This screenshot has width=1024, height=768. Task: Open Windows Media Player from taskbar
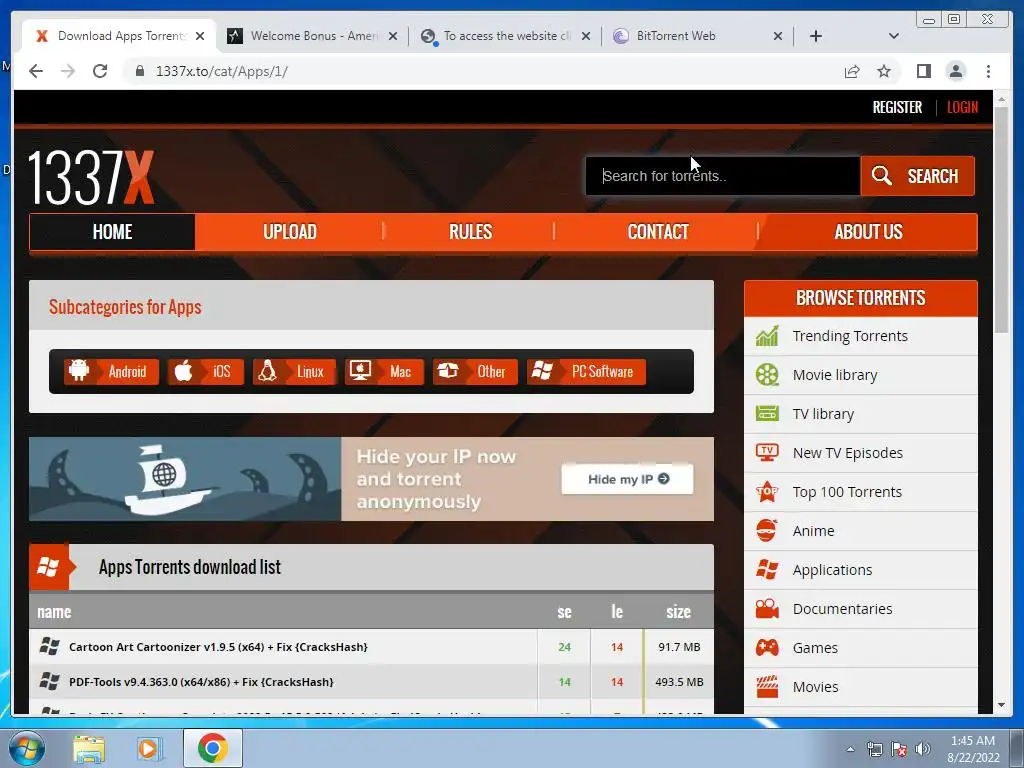click(149, 748)
